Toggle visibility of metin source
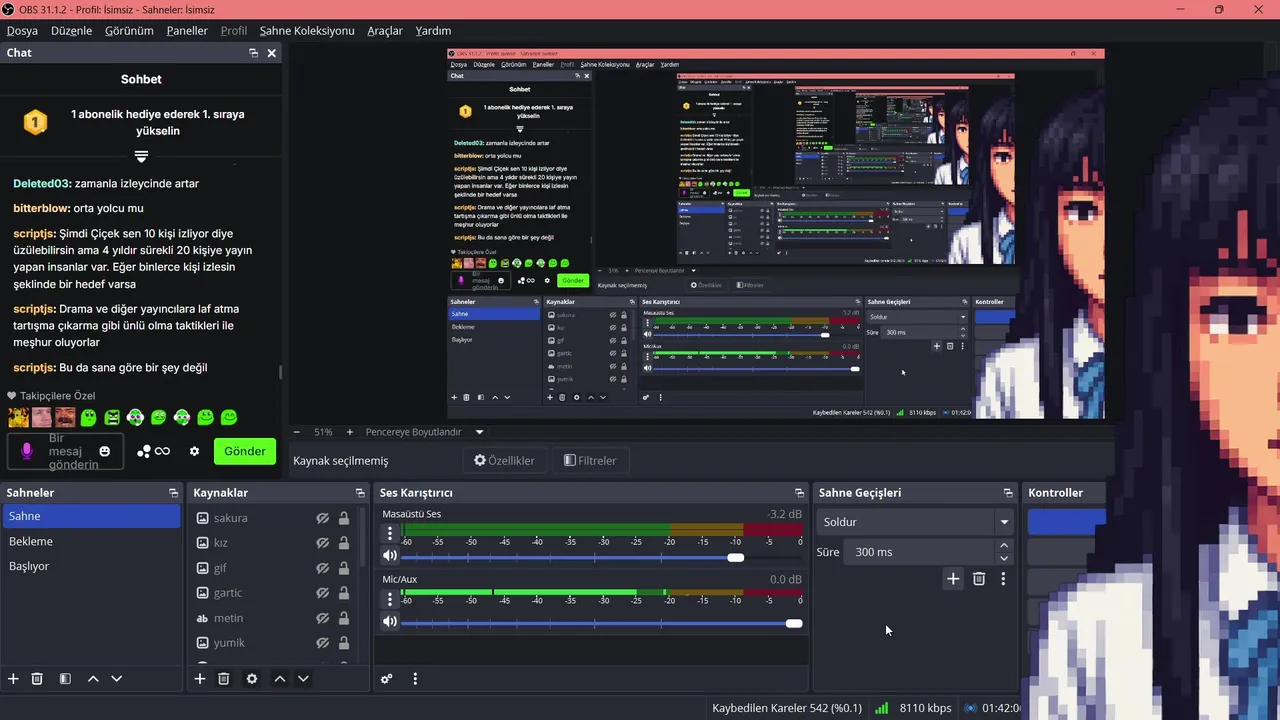Image resolution: width=1280 pixels, height=720 pixels. click(323, 618)
